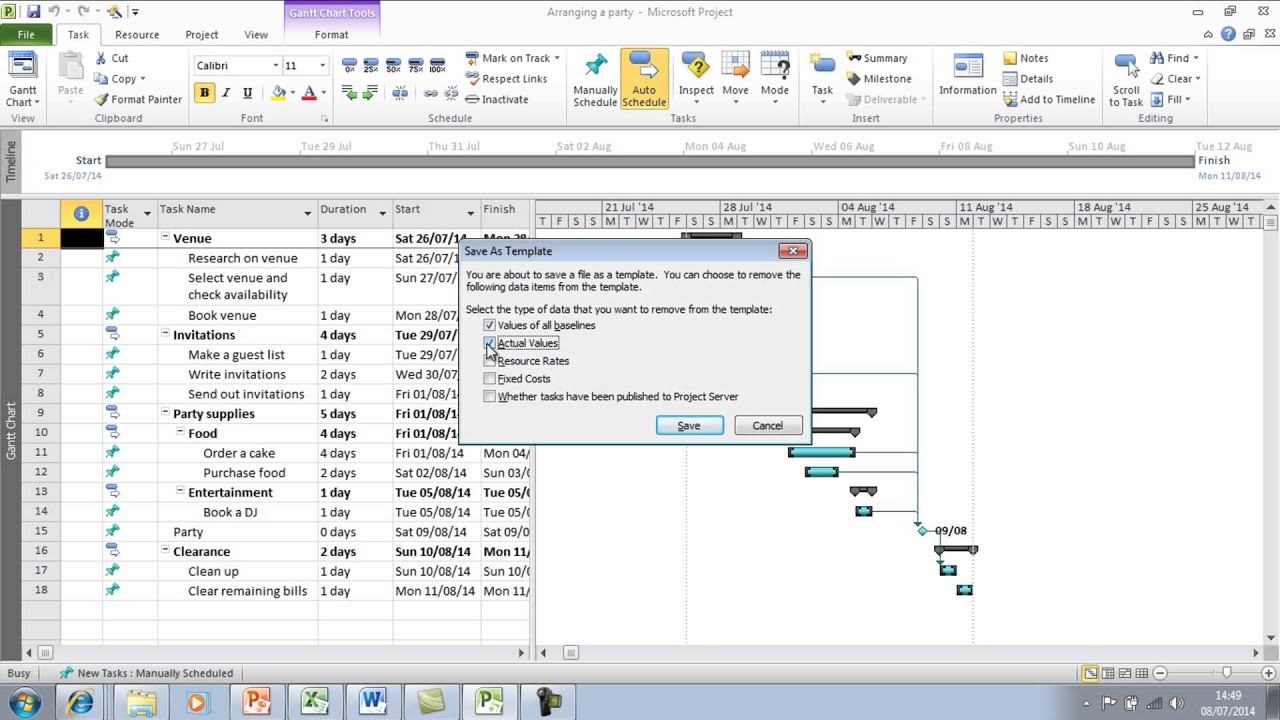Open Duration column filter dropdown
1280x720 pixels.
(382, 213)
